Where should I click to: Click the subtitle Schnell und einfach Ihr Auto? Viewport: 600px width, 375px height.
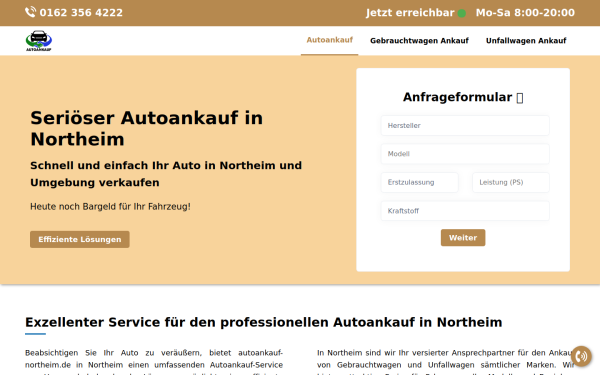tap(166, 174)
